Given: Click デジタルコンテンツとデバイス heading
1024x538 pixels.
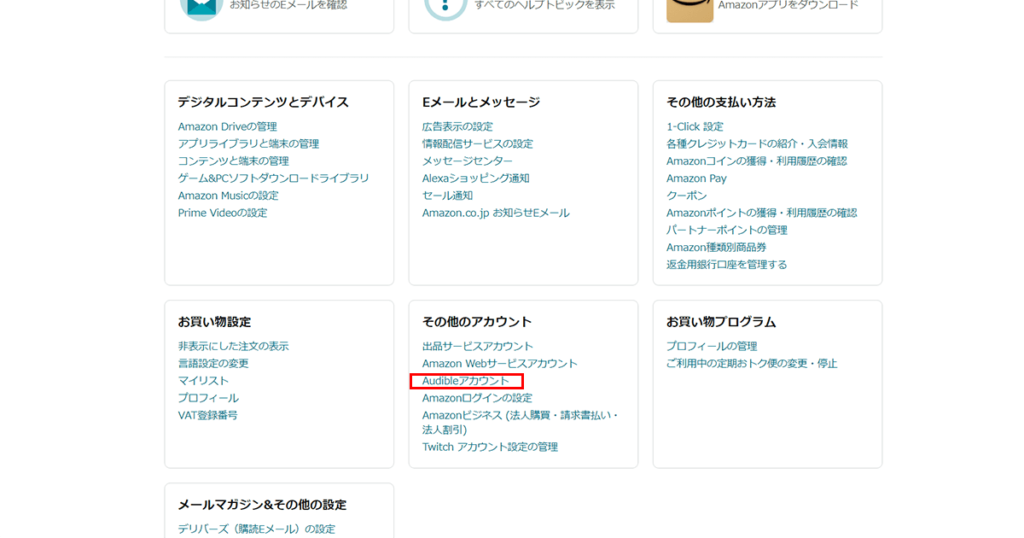Looking at the screenshot, I should coord(263,102).
